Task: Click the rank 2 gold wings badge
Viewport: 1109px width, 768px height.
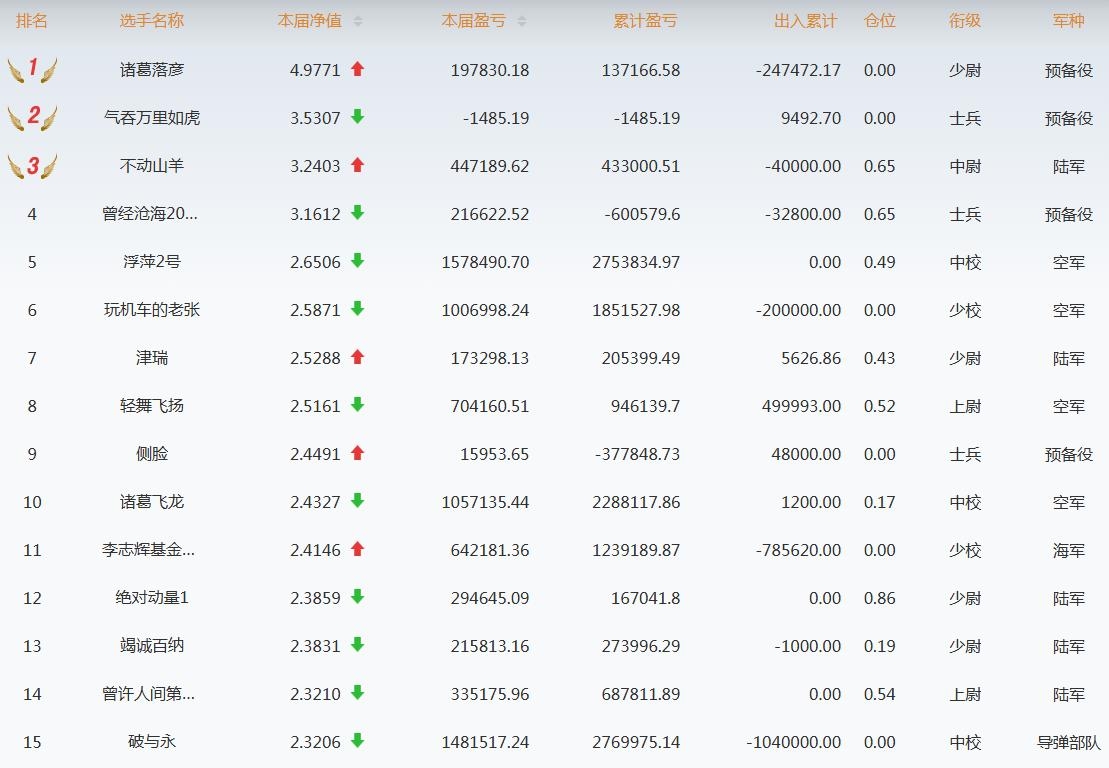Action: tap(32, 117)
